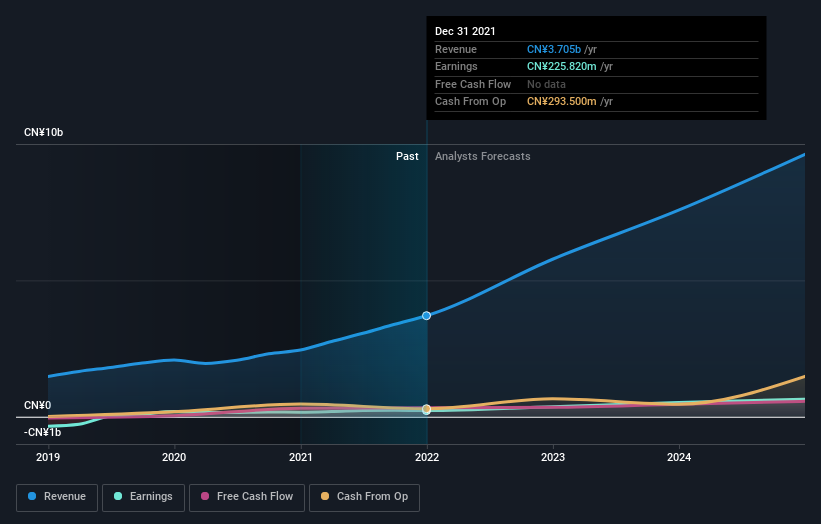This screenshot has height=524, width=821.
Task: Click the 2023 x-axis label
Action: click(553, 457)
